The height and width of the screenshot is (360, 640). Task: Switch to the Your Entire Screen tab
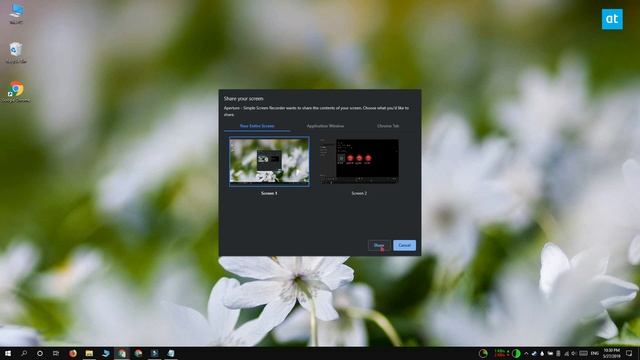(257, 126)
